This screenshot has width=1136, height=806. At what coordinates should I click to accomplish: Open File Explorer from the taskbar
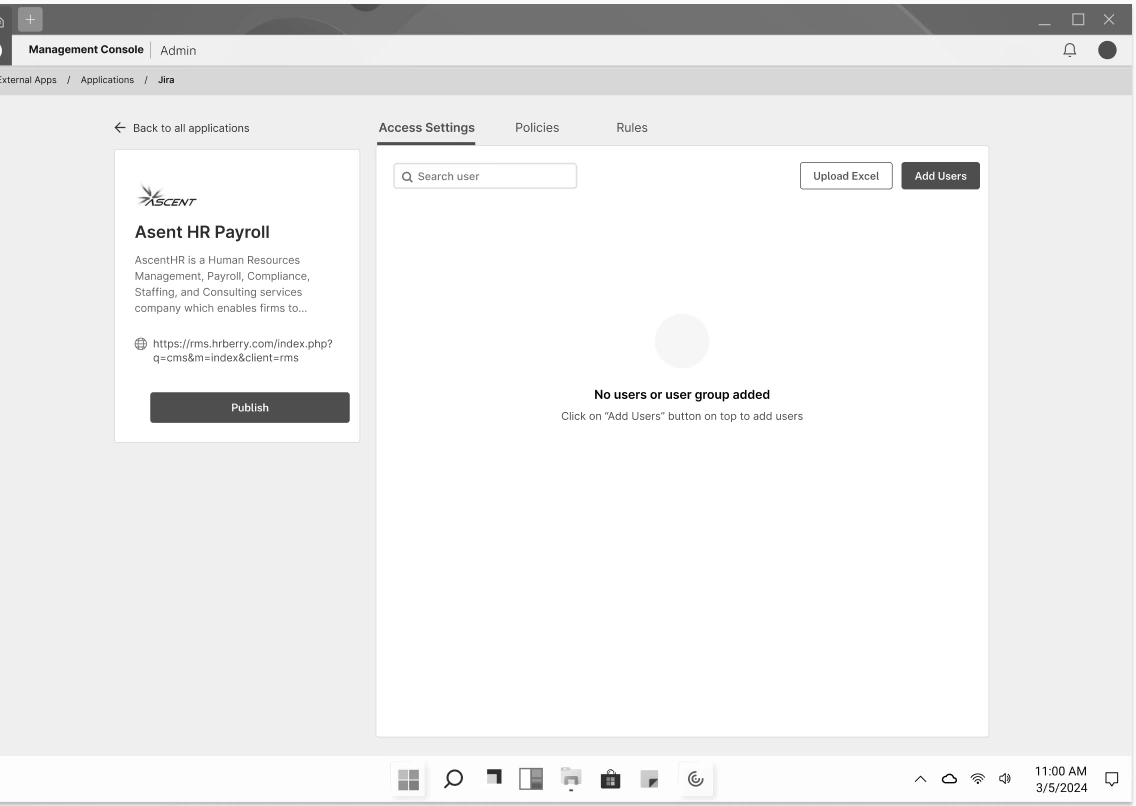pyautogui.click(x=571, y=779)
